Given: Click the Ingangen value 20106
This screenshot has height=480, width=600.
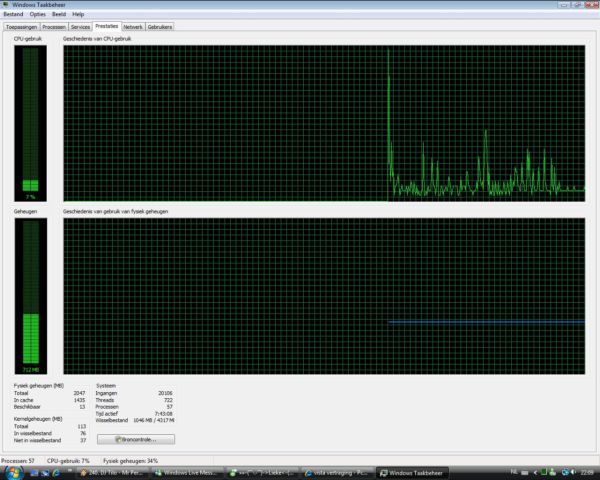Looking at the screenshot, I should coord(165,393).
